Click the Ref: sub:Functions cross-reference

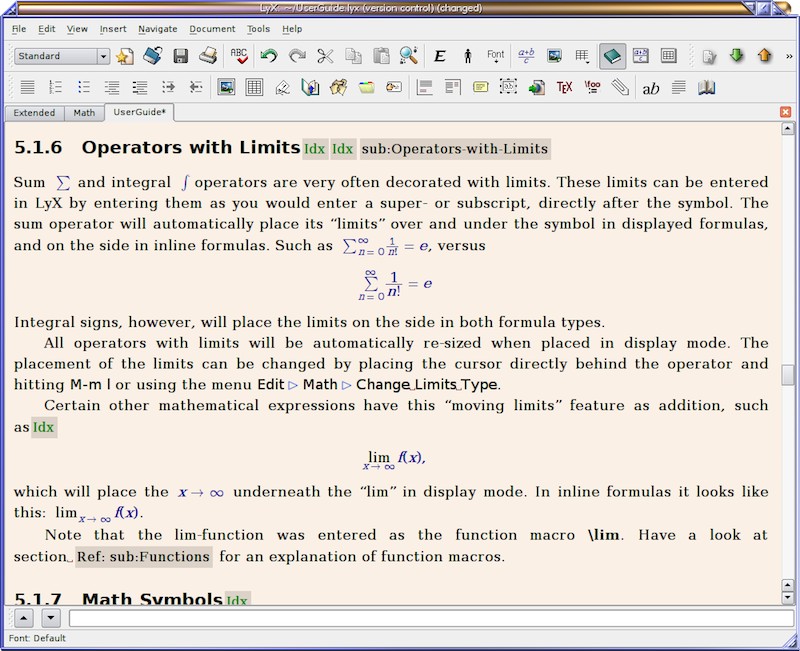pyautogui.click(x=144, y=556)
